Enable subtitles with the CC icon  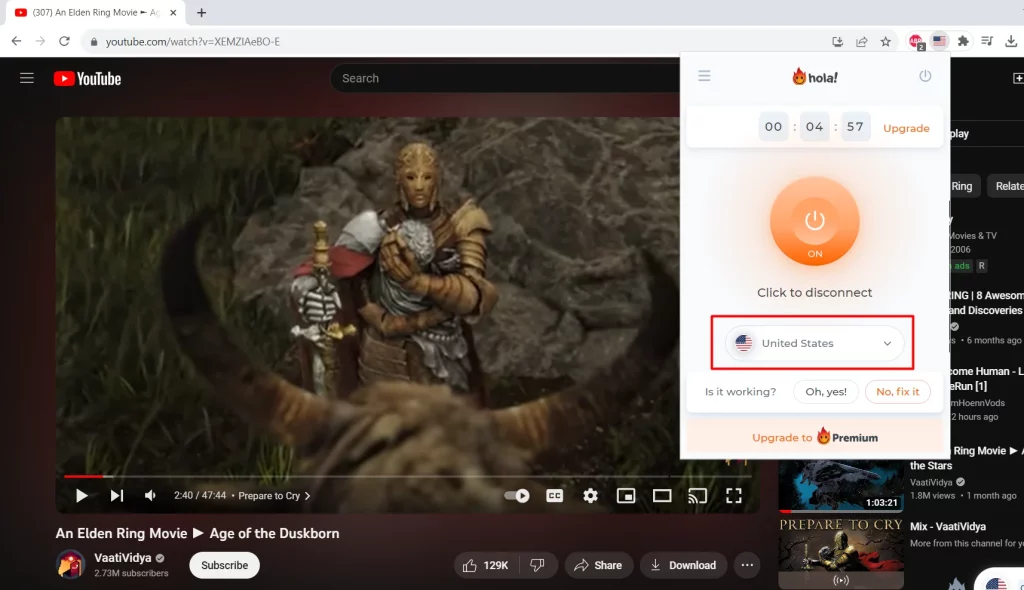click(554, 495)
